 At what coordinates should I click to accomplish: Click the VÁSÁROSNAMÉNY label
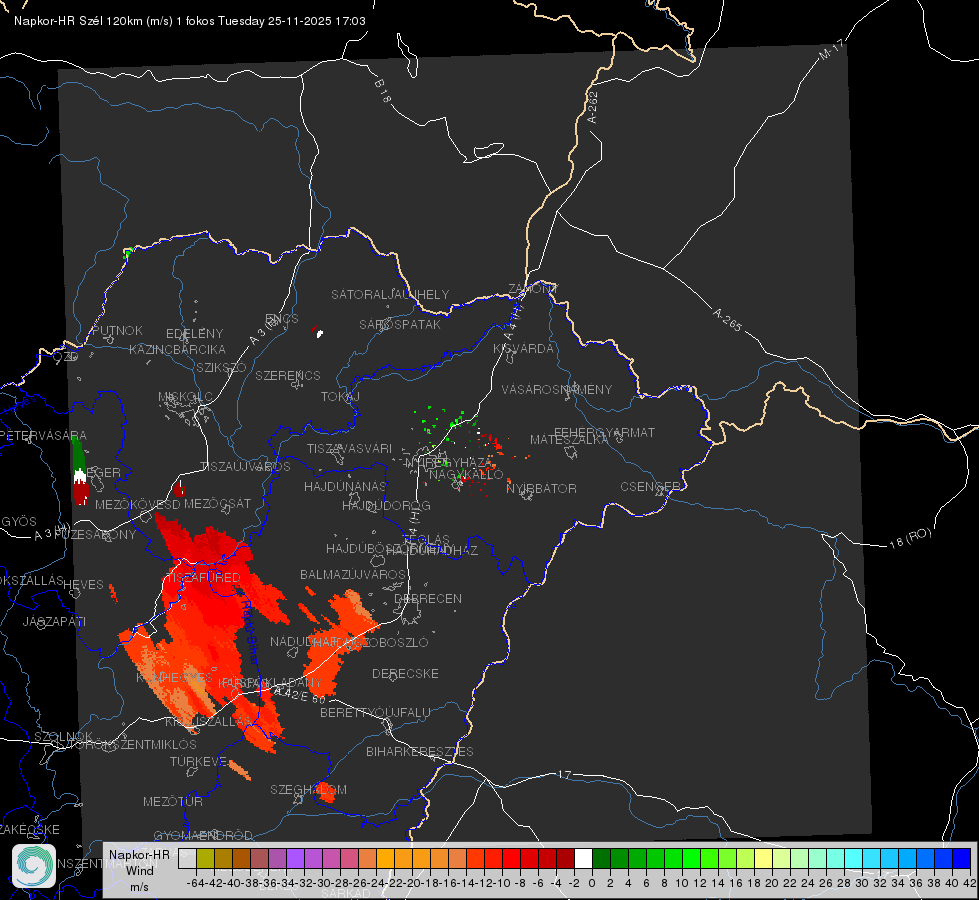(x=557, y=389)
